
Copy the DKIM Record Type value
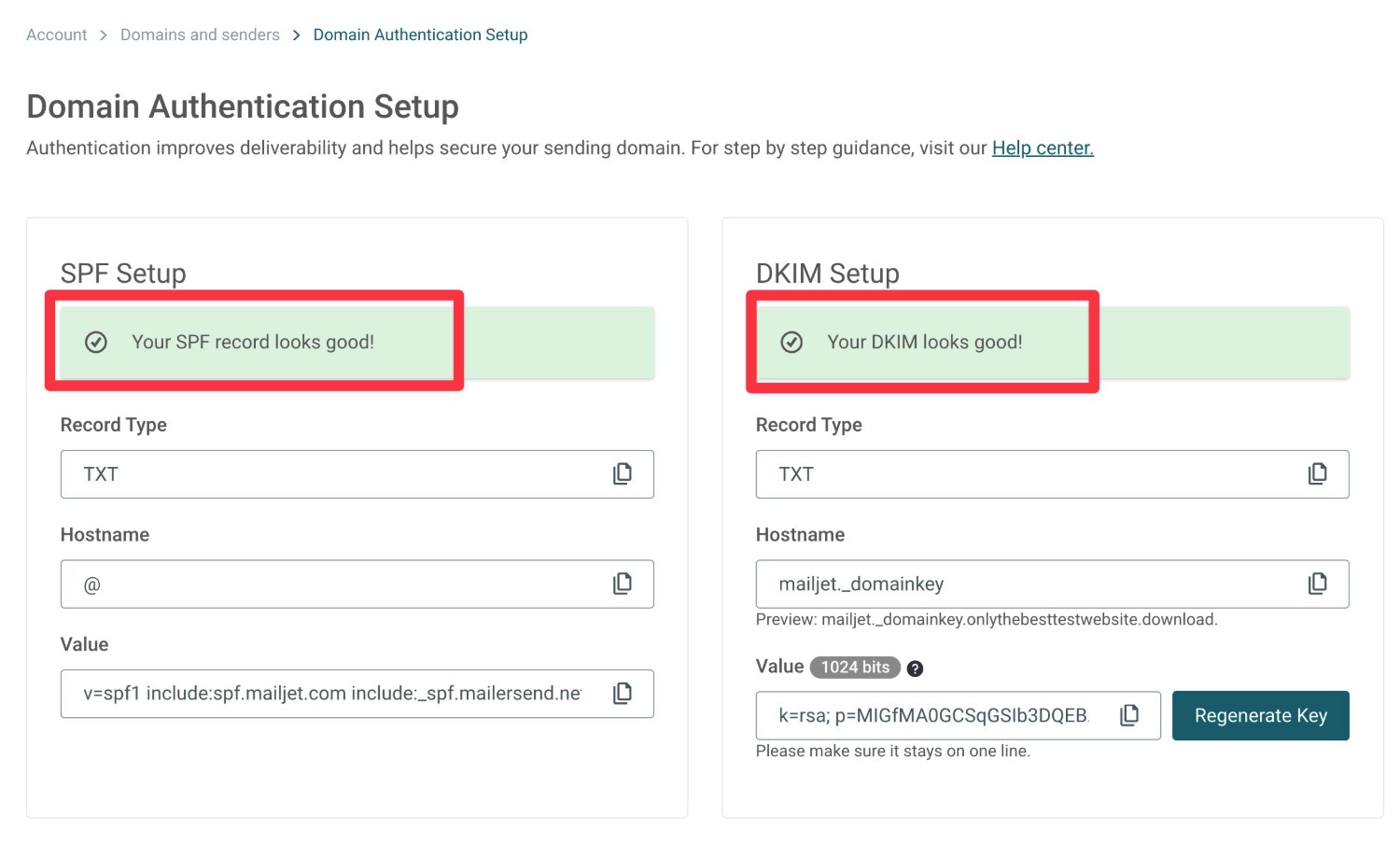[1317, 473]
